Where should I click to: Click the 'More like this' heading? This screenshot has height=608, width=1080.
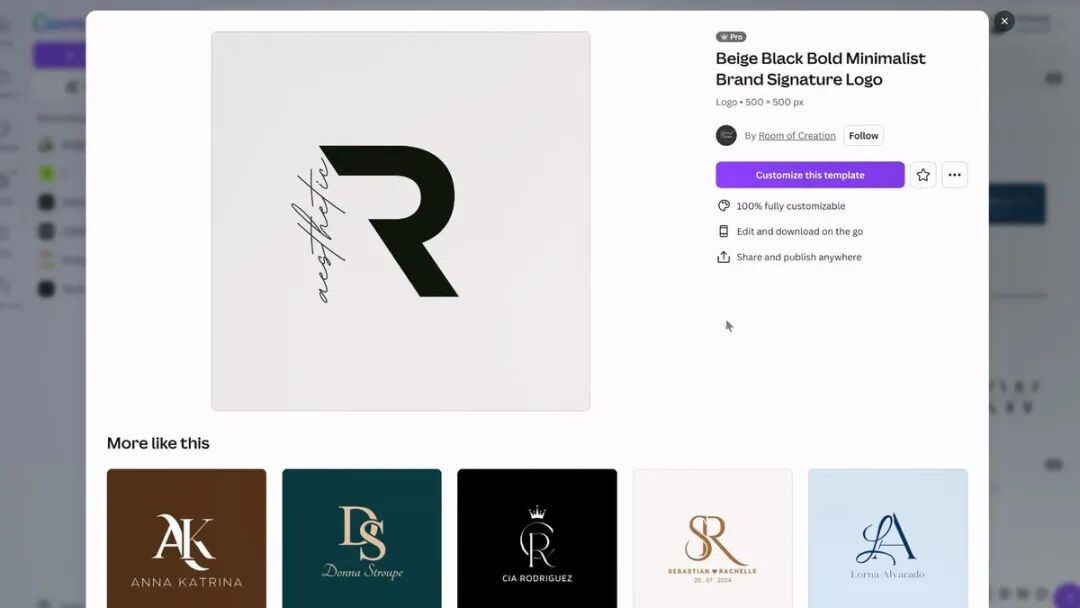(x=158, y=443)
